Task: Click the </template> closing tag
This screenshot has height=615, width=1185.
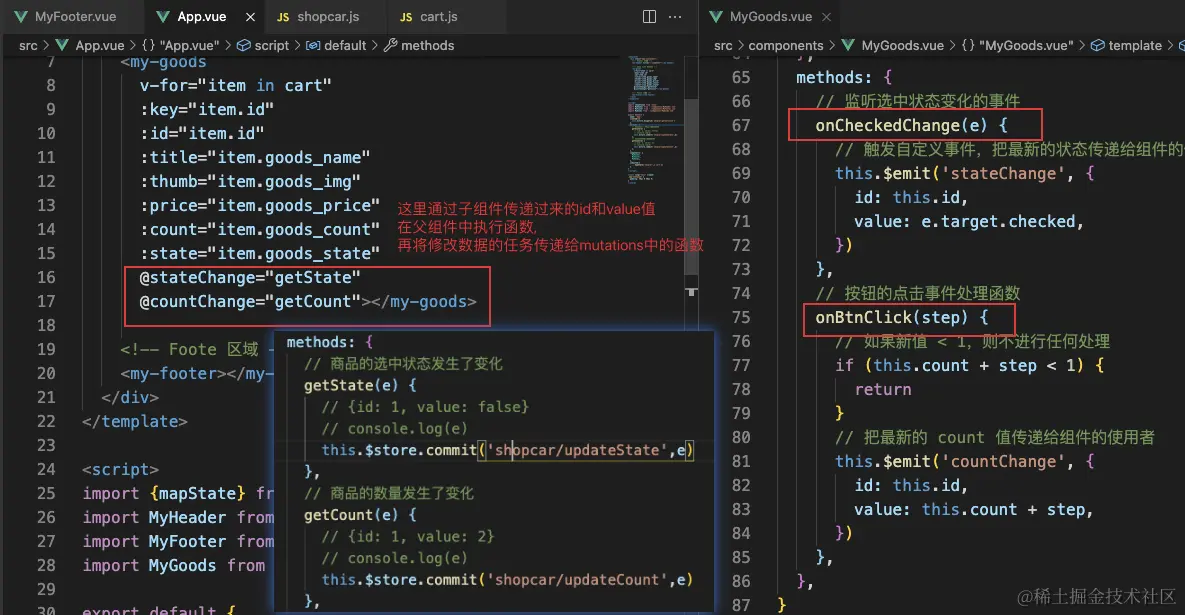Action: (135, 422)
